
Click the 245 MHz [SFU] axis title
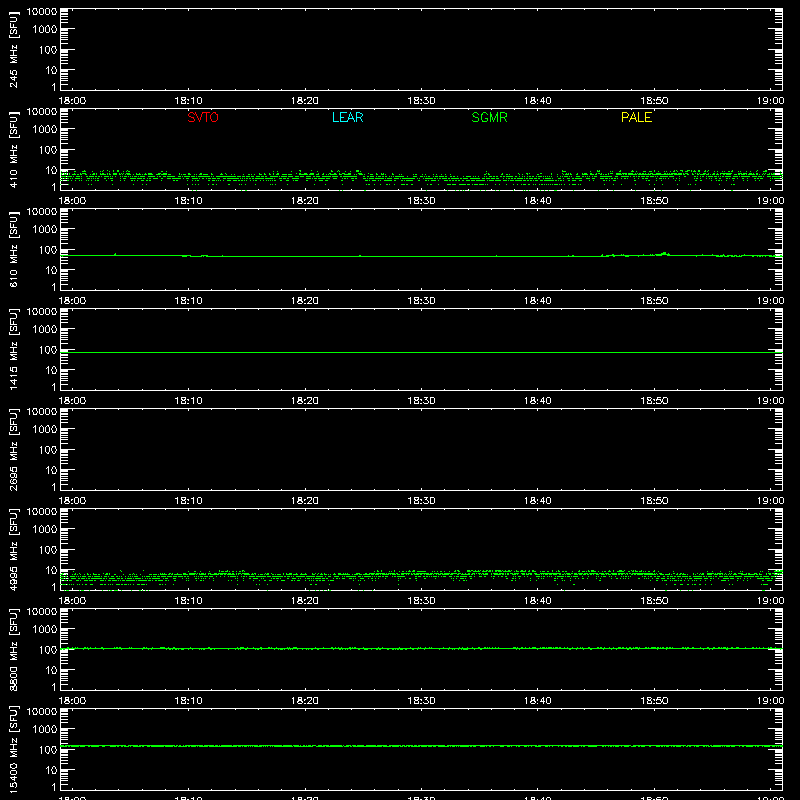pyautogui.click(x=13, y=49)
